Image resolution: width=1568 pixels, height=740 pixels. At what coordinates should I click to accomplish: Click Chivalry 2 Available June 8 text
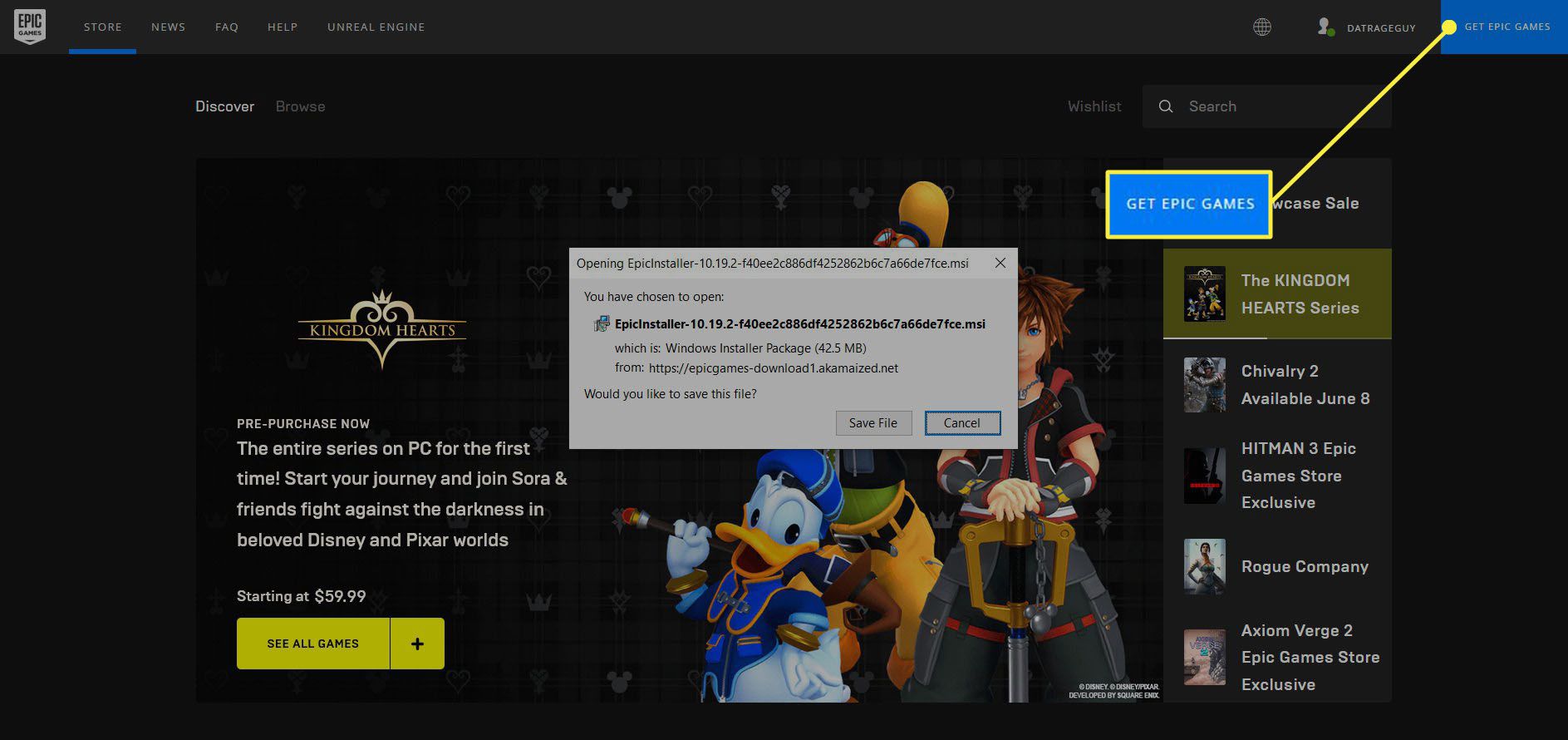[x=1305, y=385]
